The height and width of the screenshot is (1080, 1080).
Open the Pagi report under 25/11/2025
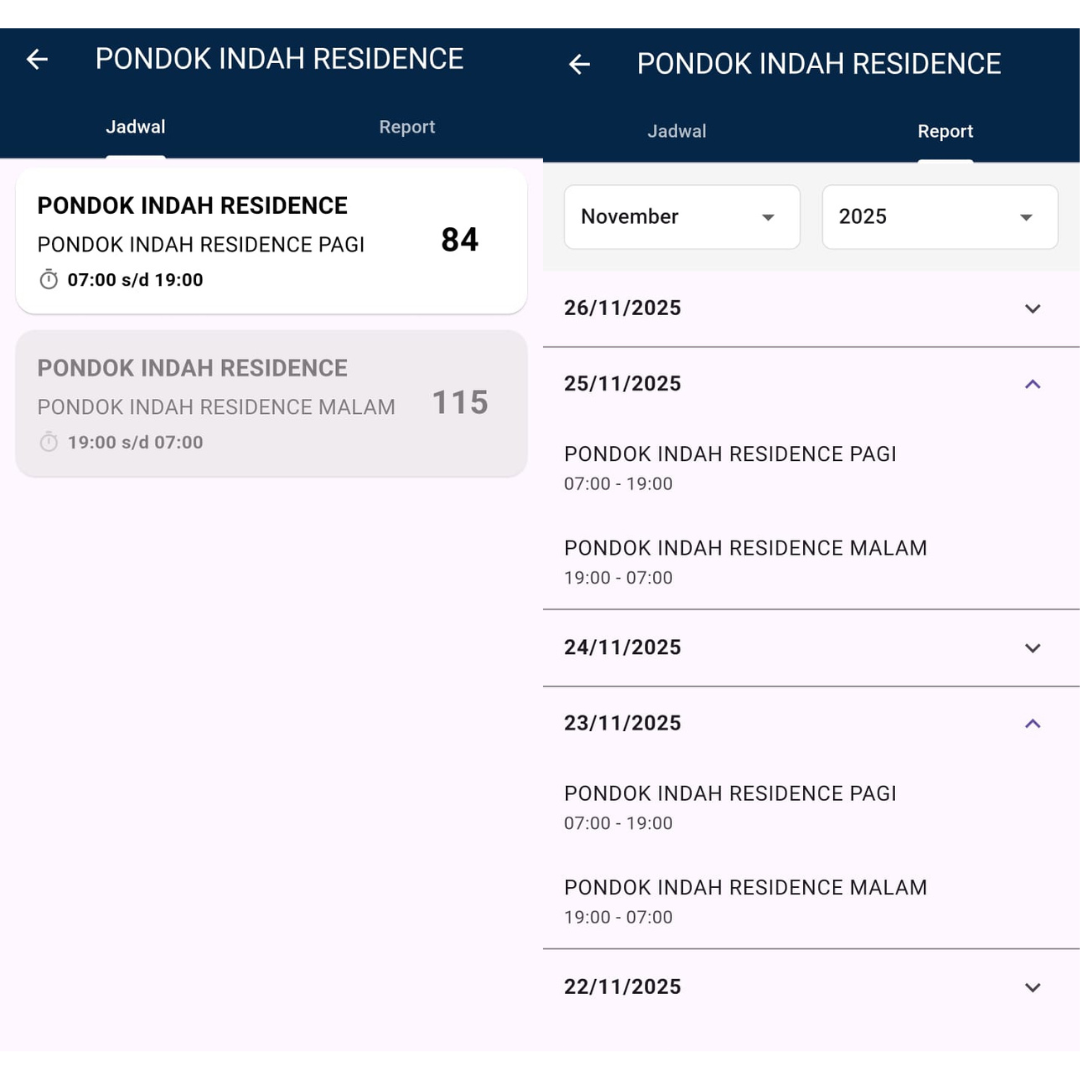pos(730,467)
